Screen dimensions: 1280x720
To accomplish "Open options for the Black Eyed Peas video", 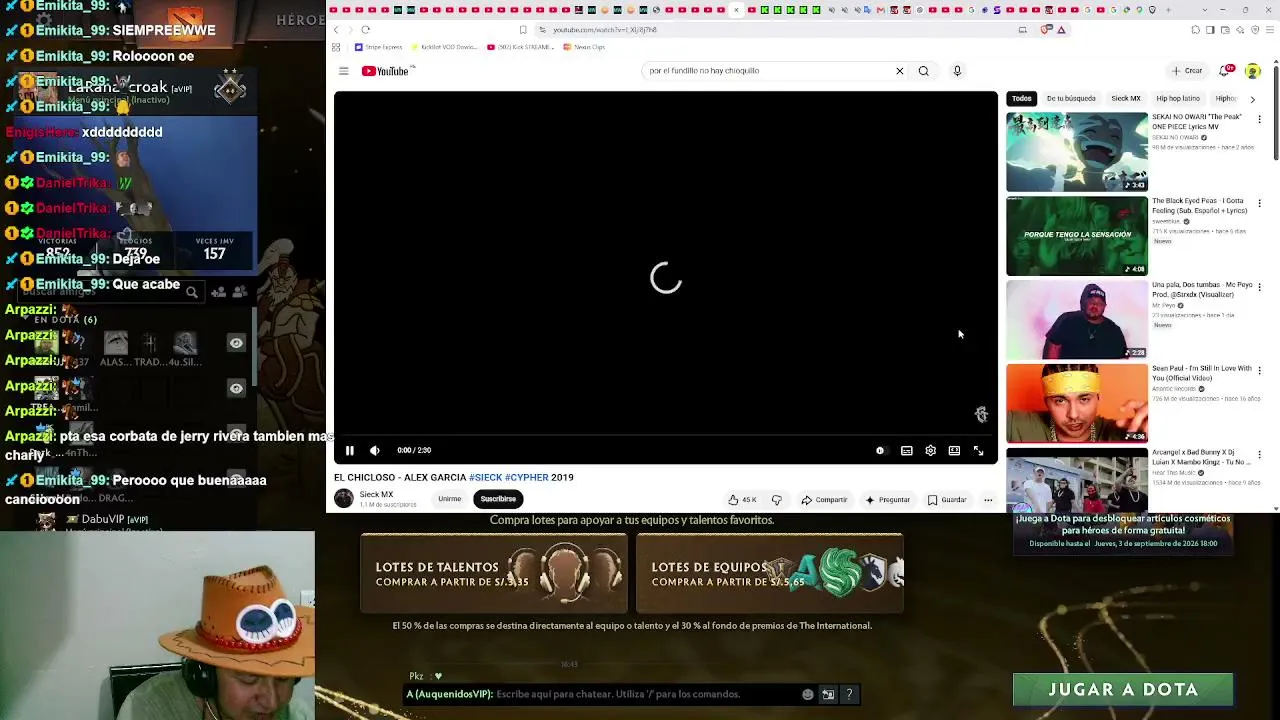I will (1259, 204).
